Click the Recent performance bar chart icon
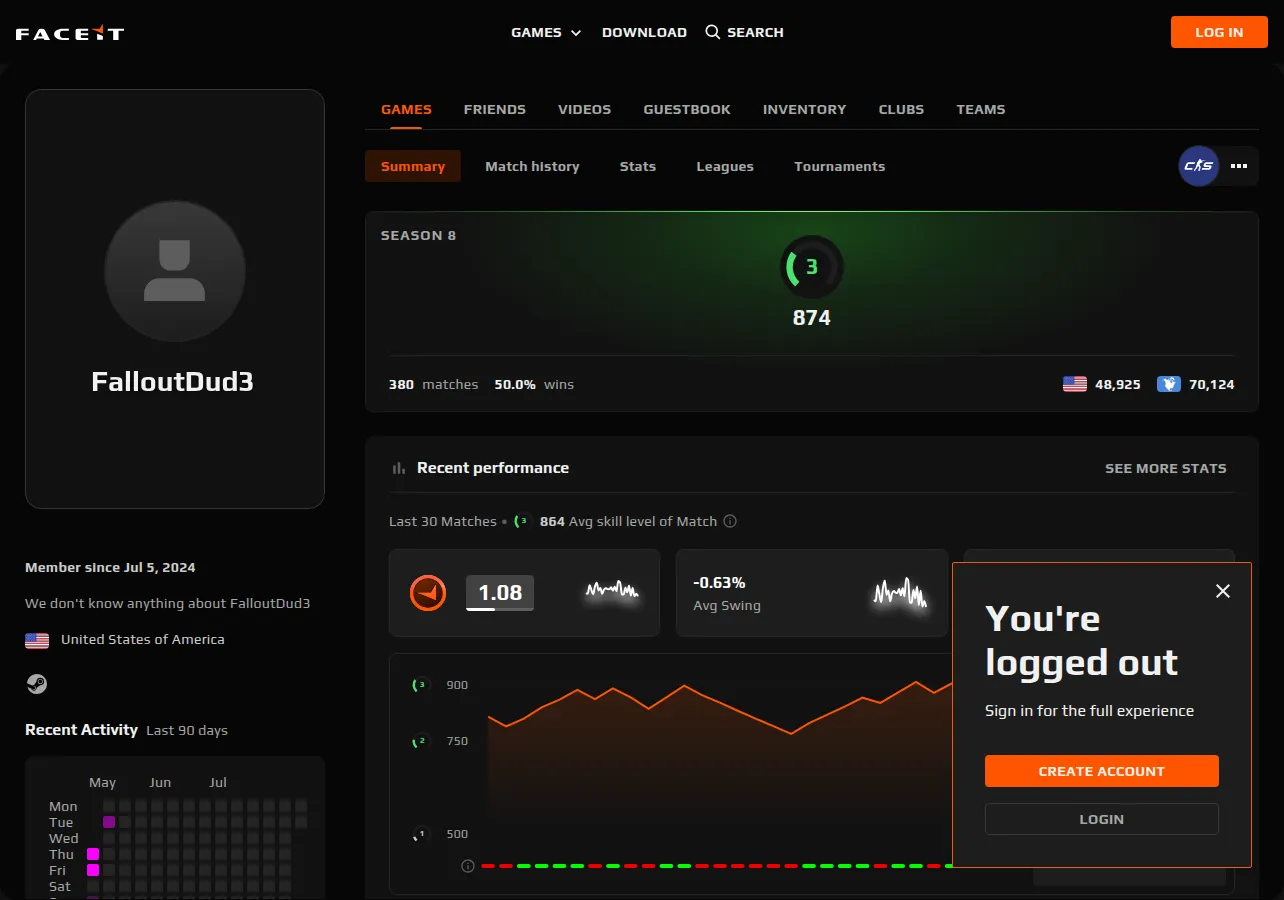The width and height of the screenshot is (1284, 900). point(399,468)
